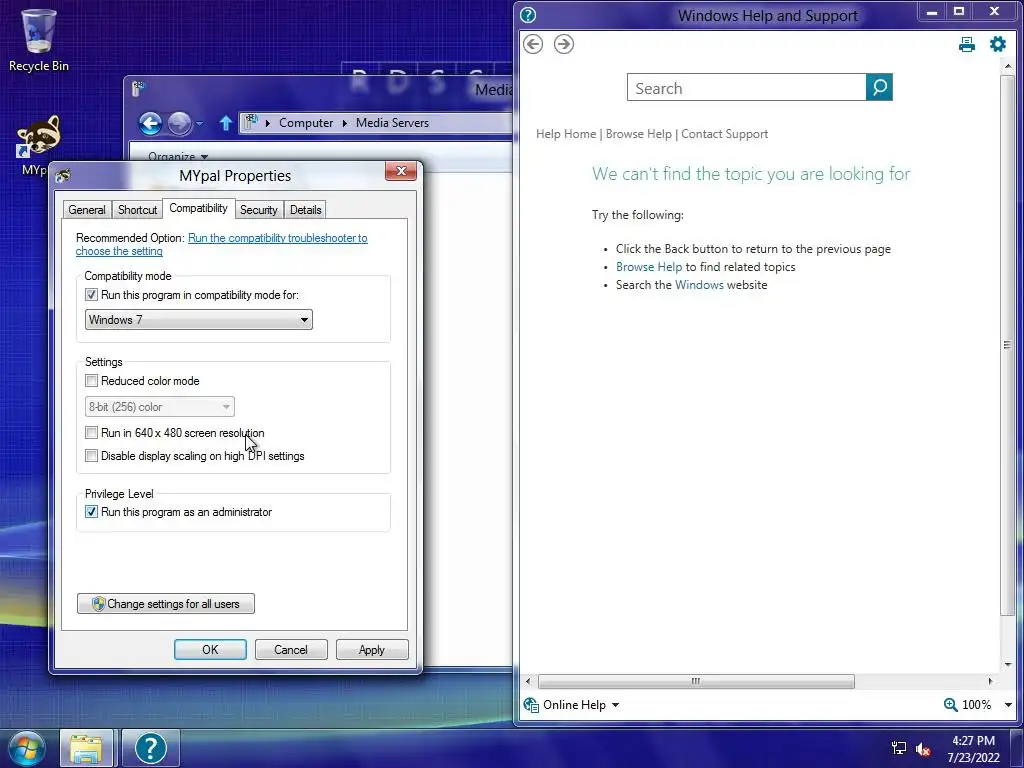Image resolution: width=1024 pixels, height=768 pixels.
Task: Click the muted volume tray icon
Action: [x=923, y=749]
